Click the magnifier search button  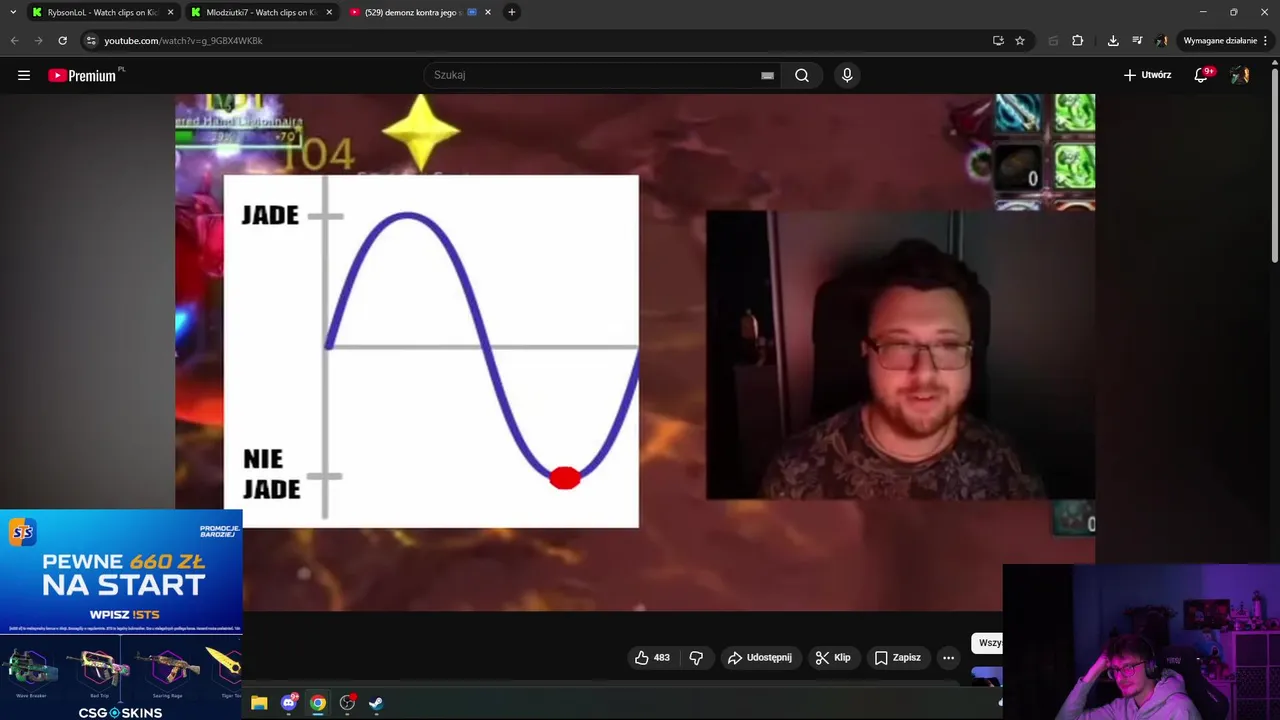(802, 75)
